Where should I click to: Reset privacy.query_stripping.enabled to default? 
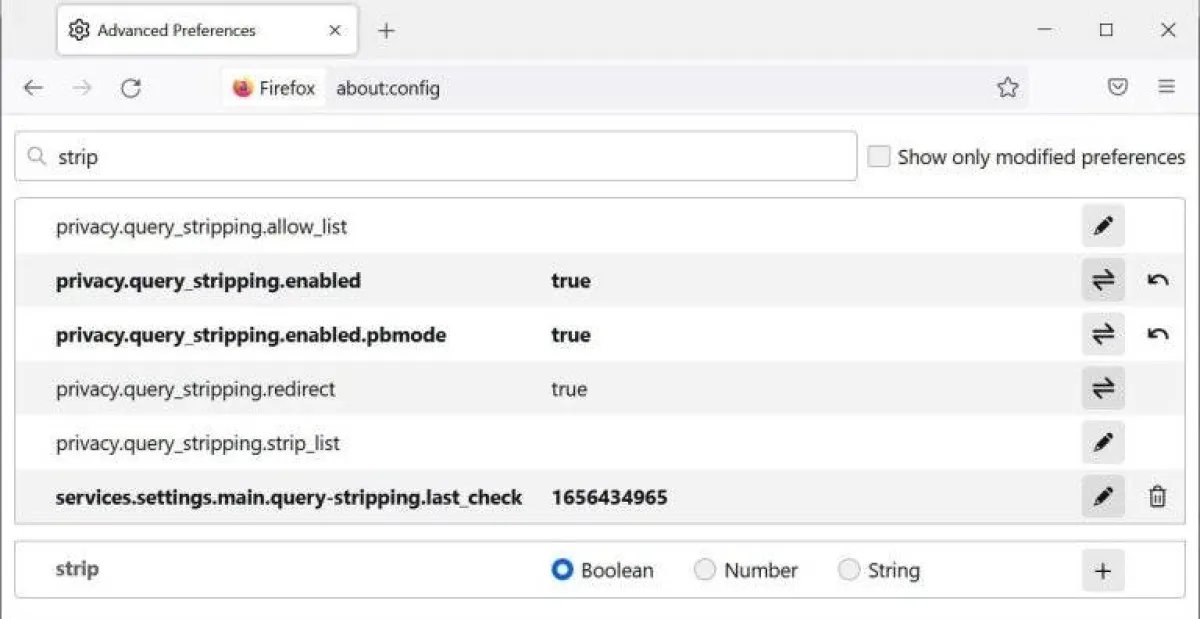click(x=1157, y=281)
